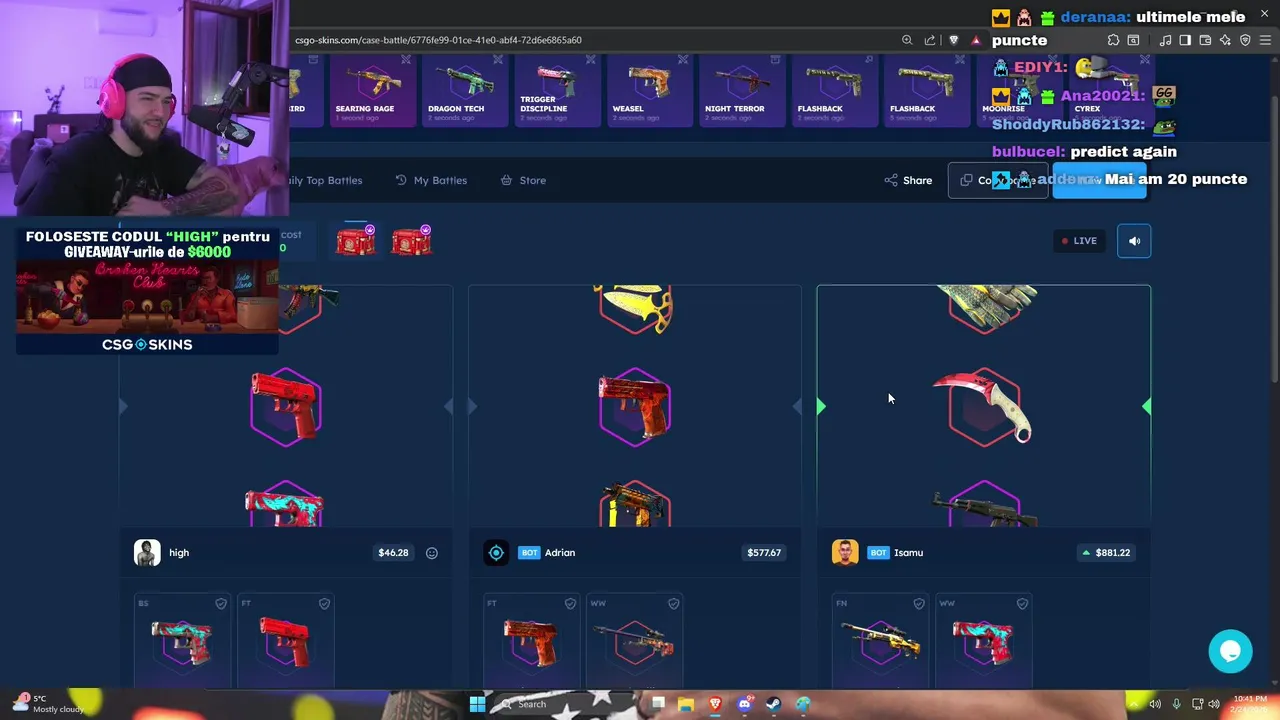This screenshot has width=1280, height=720.
Task: Click the Trigger Discipline live drop
Action: tap(557, 90)
